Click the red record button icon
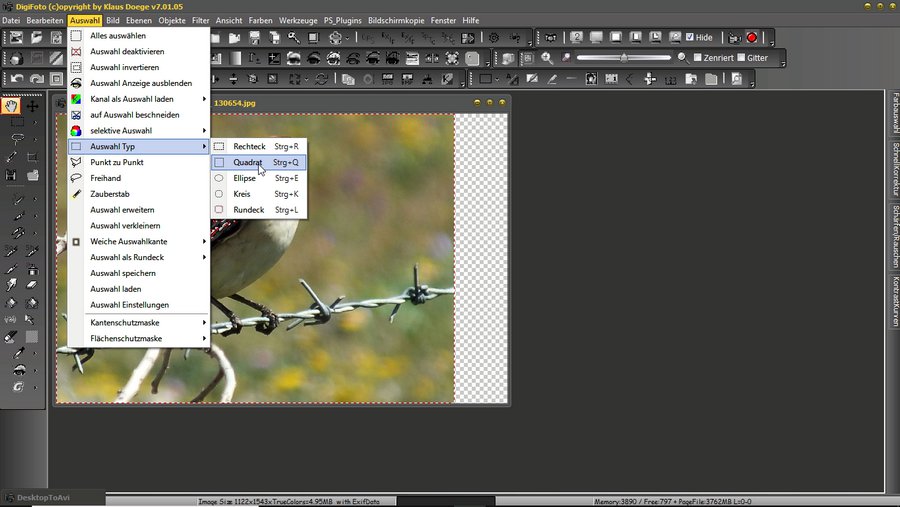The image size is (900, 507). click(x=752, y=38)
